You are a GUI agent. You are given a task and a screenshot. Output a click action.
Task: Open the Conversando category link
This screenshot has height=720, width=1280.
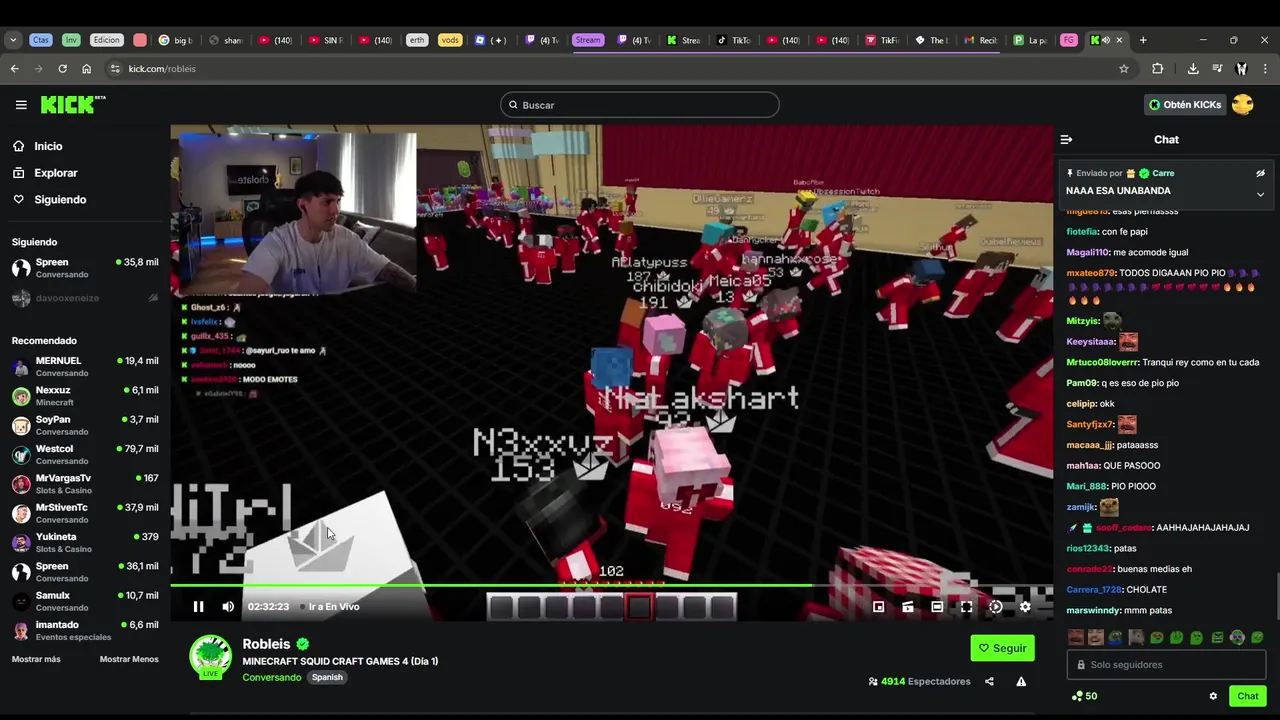point(271,677)
